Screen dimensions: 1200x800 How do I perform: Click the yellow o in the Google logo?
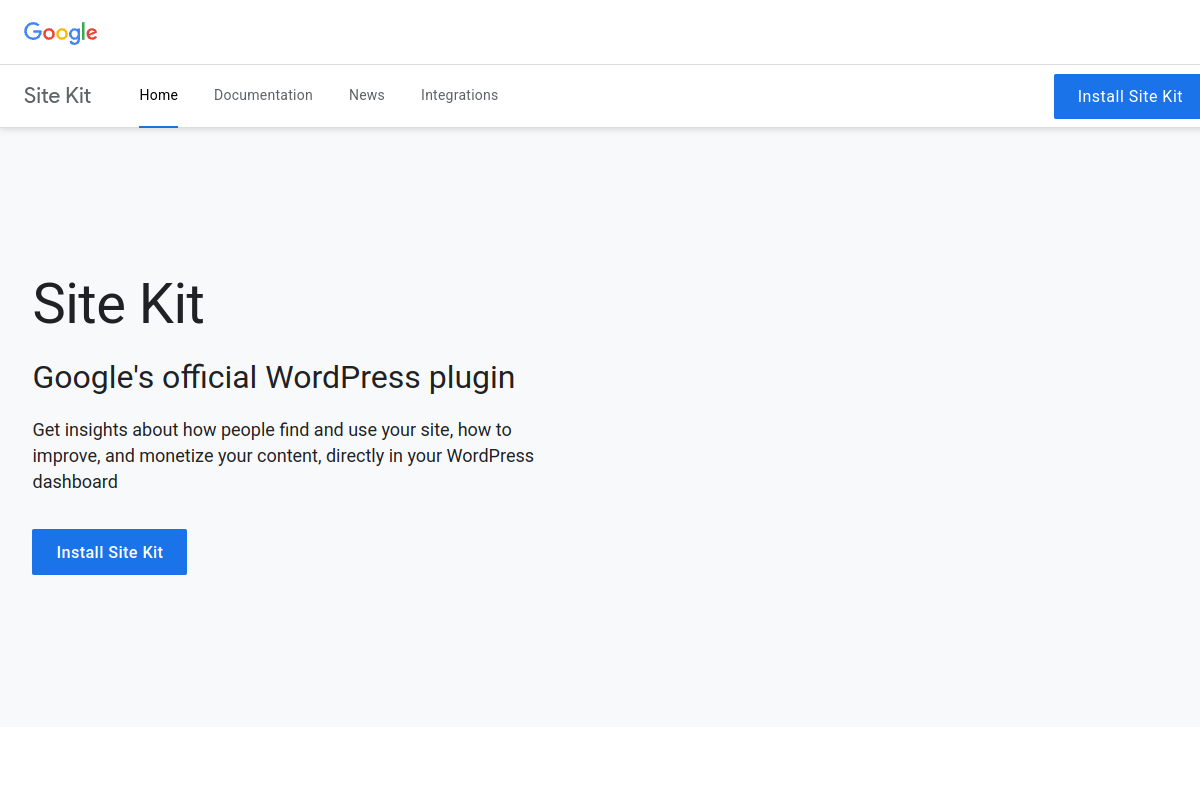tap(64, 35)
